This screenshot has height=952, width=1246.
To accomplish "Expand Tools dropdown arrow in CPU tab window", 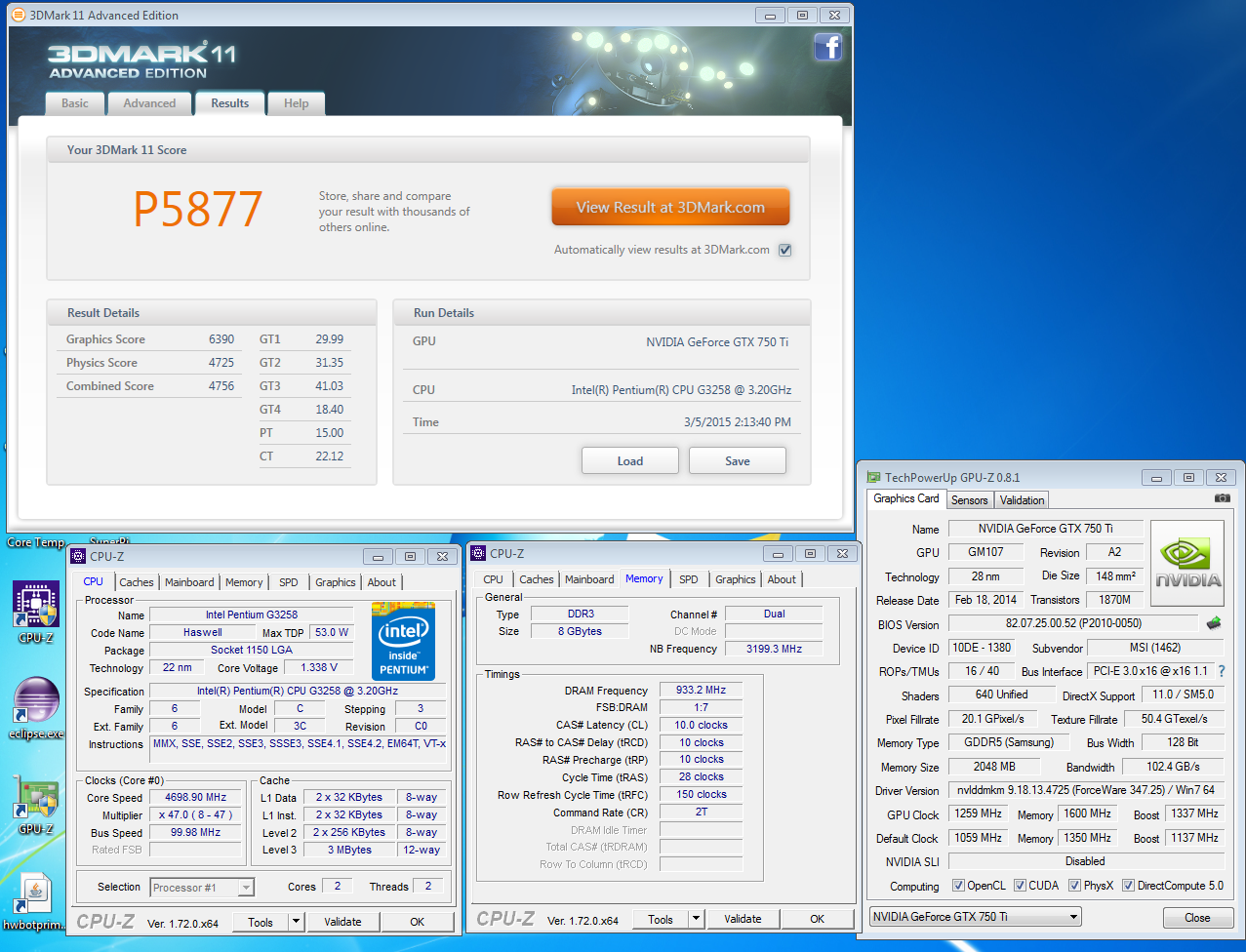I will (x=297, y=922).
